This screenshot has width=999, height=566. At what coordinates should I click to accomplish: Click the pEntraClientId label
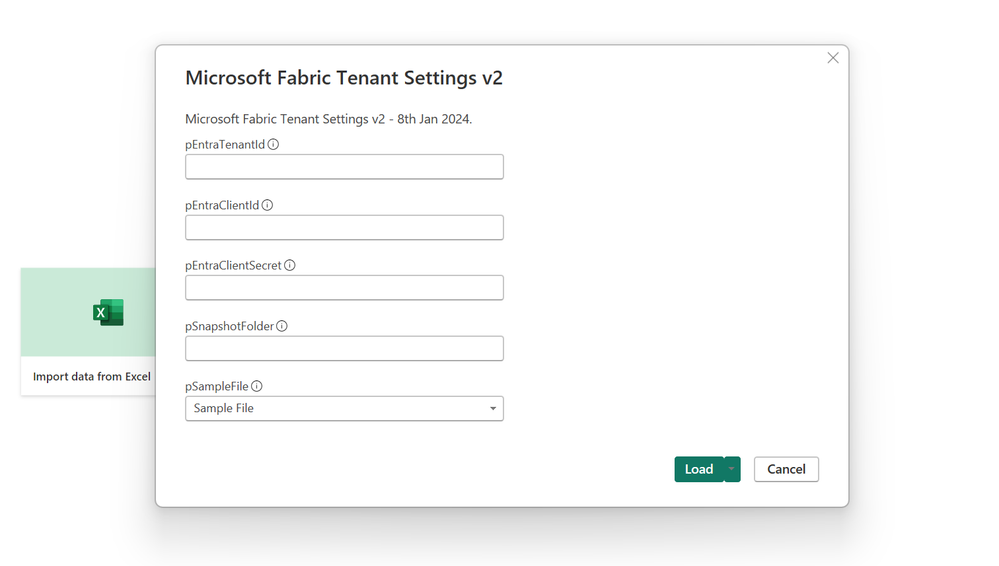coord(222,205)
